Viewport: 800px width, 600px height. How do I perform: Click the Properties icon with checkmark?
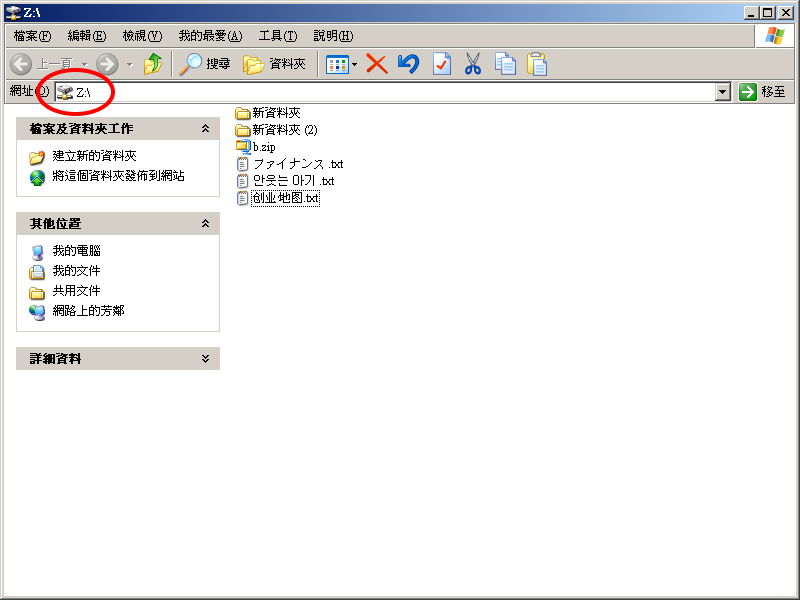(441, 64)
